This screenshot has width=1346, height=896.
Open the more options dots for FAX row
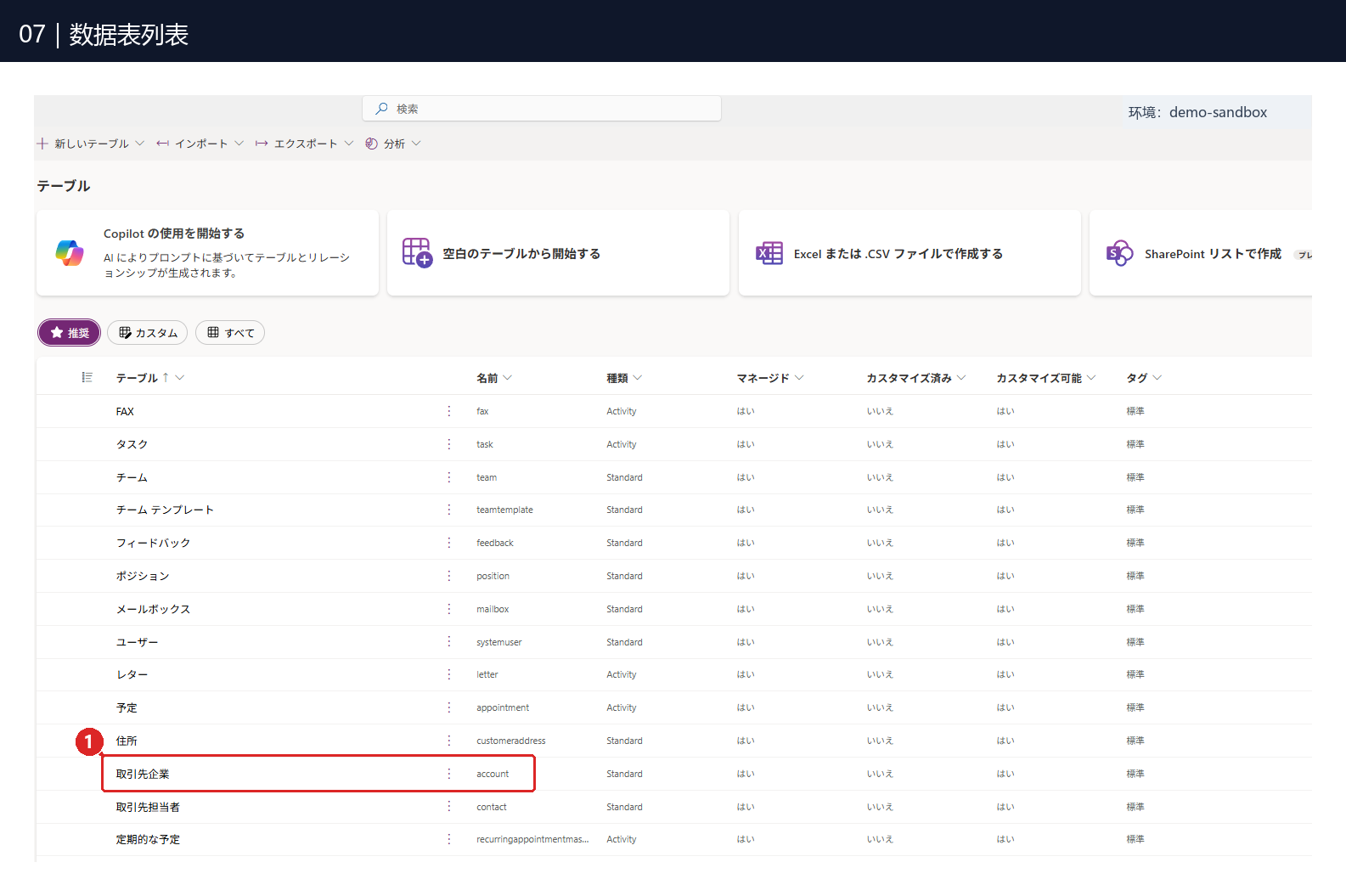click(x=449, y=411)
